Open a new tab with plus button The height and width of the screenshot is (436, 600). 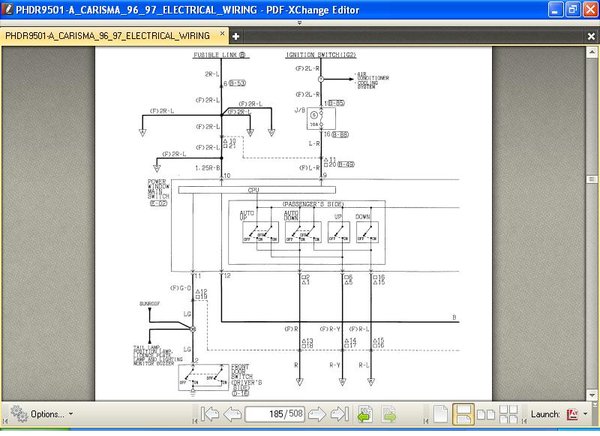236,36
